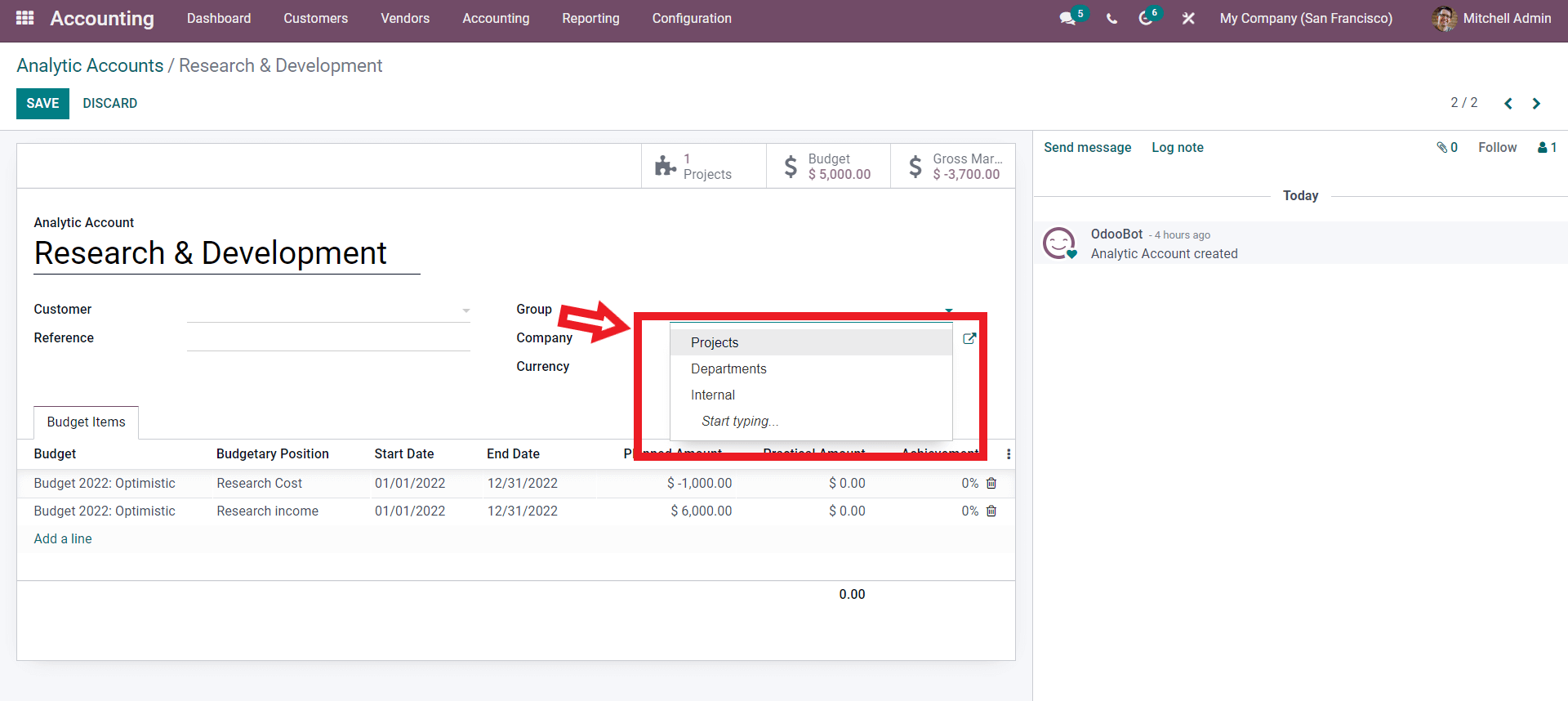Go back to Analytic Accounts breadcrumb
Viewport: 1568px width, 701px height.
(90, 65)
